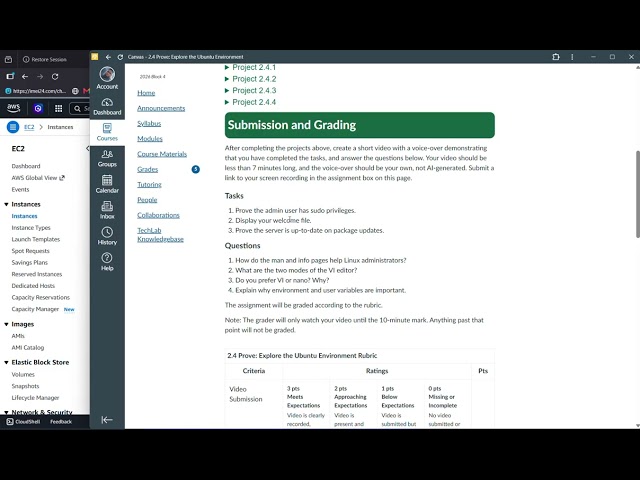Open Home in course navigation
The image size is (640, 480).
click(146, 93)
